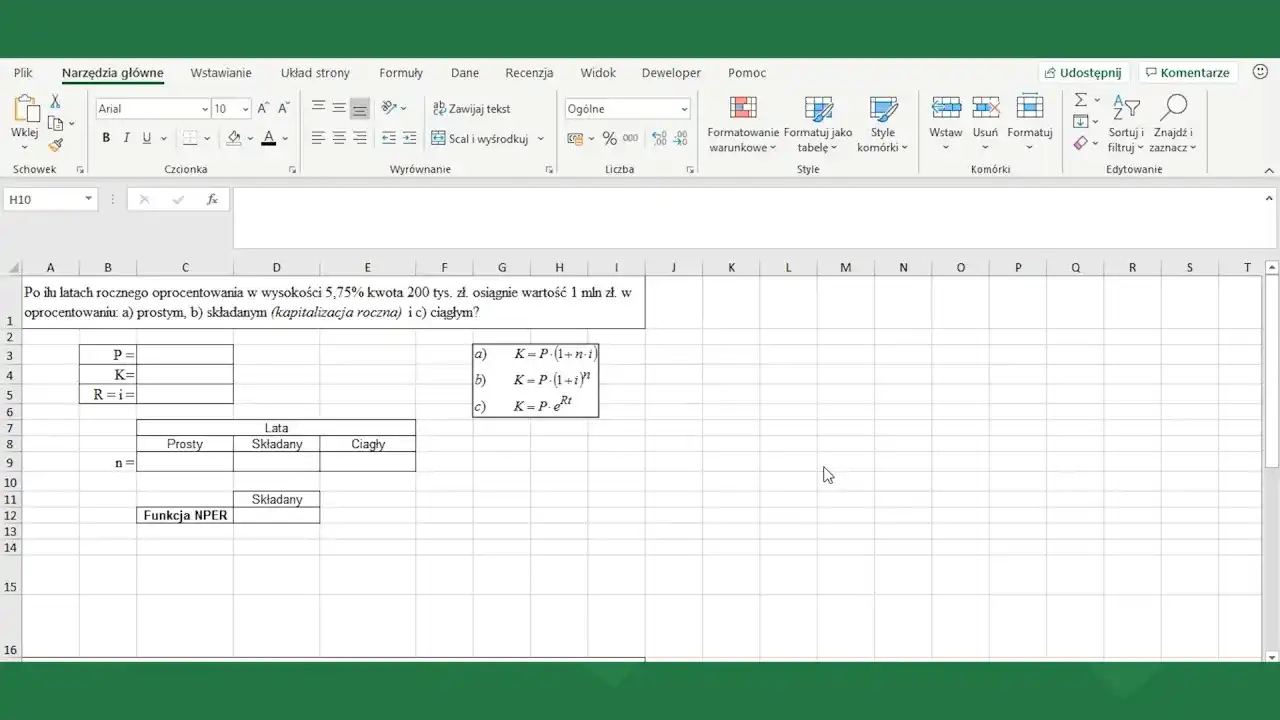This screenshot has width=1280, height=720.
Task: Select the Funkcja NPER cell
Action: pyautogui.click(x=185, y=515)
